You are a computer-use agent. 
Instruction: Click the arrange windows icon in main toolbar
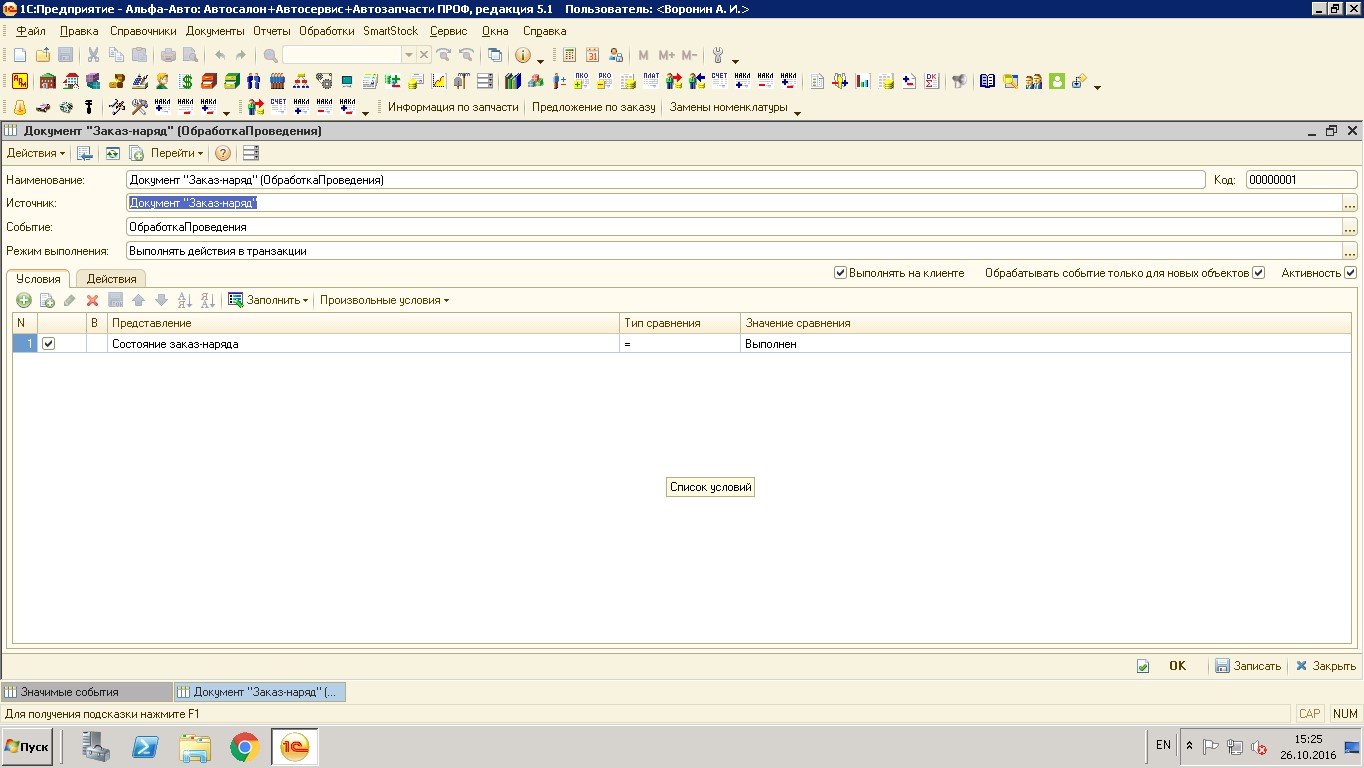(x=495, y=55)
